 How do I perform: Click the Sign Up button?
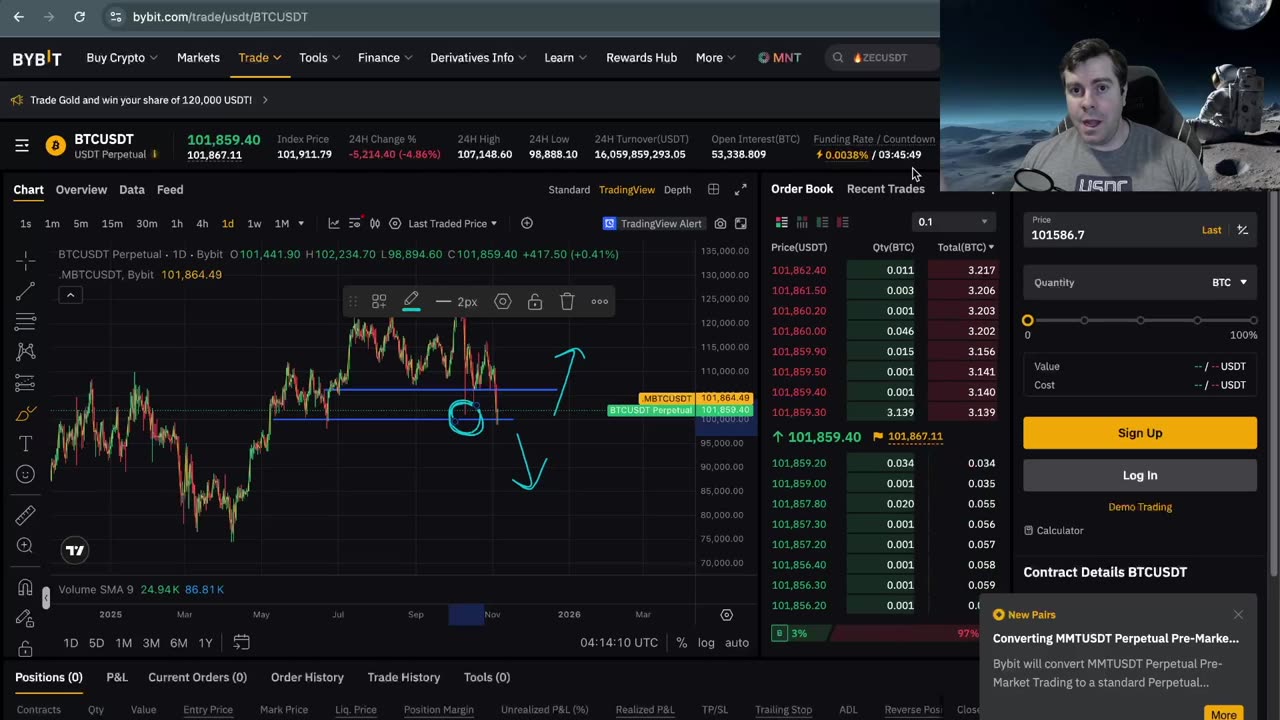click(x=1140, y=433)
